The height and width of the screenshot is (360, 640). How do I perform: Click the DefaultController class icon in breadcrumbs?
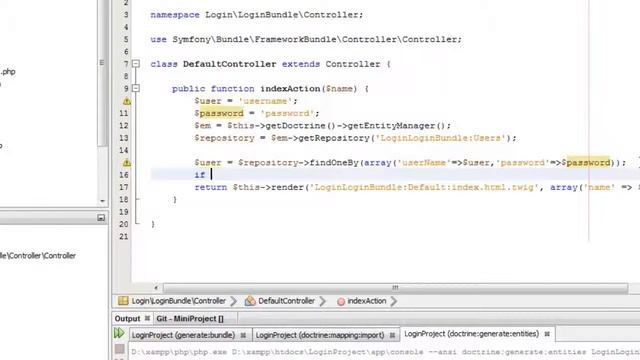click(250, 301)
